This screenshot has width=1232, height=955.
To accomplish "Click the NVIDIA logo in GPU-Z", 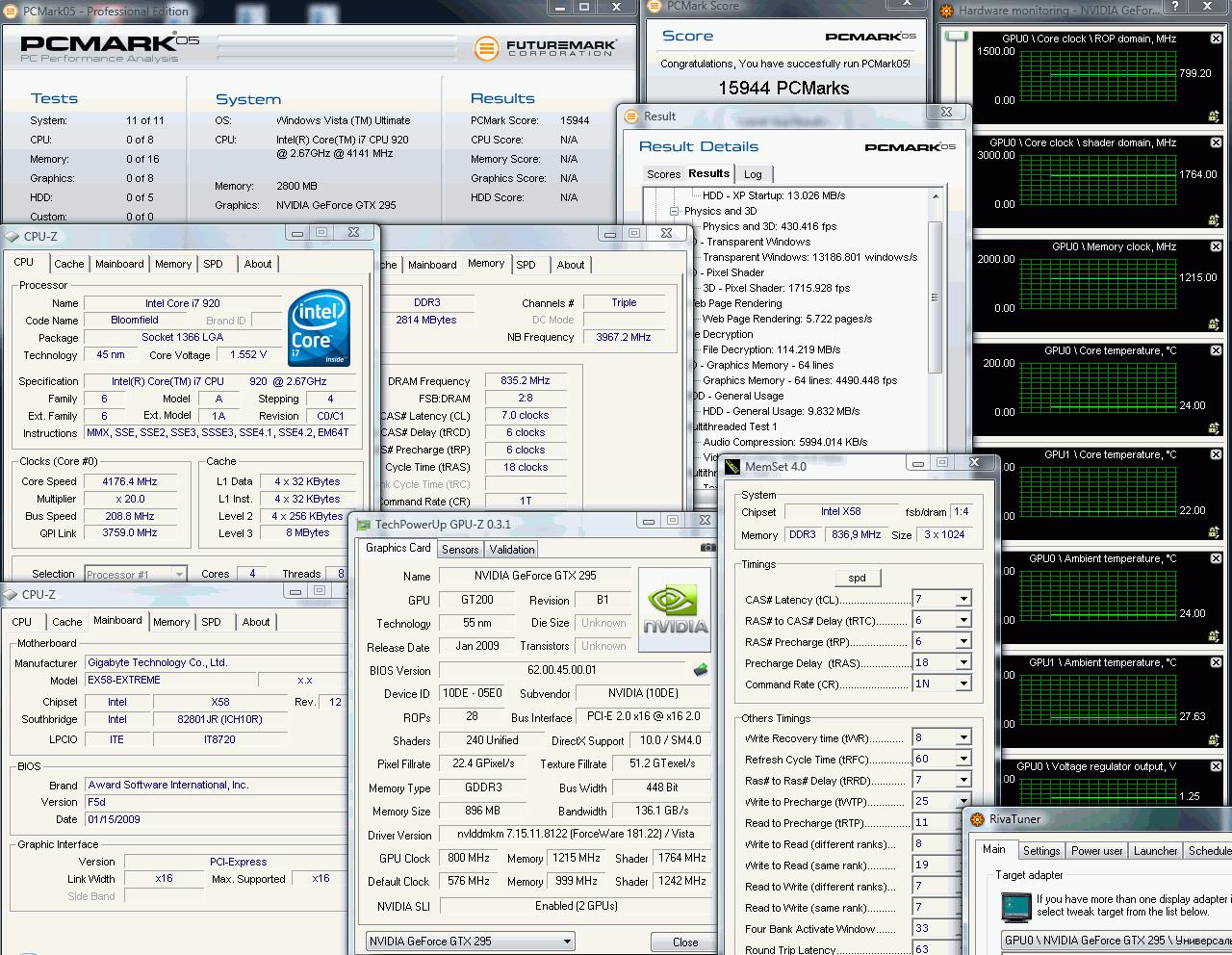I will point(677,611).
